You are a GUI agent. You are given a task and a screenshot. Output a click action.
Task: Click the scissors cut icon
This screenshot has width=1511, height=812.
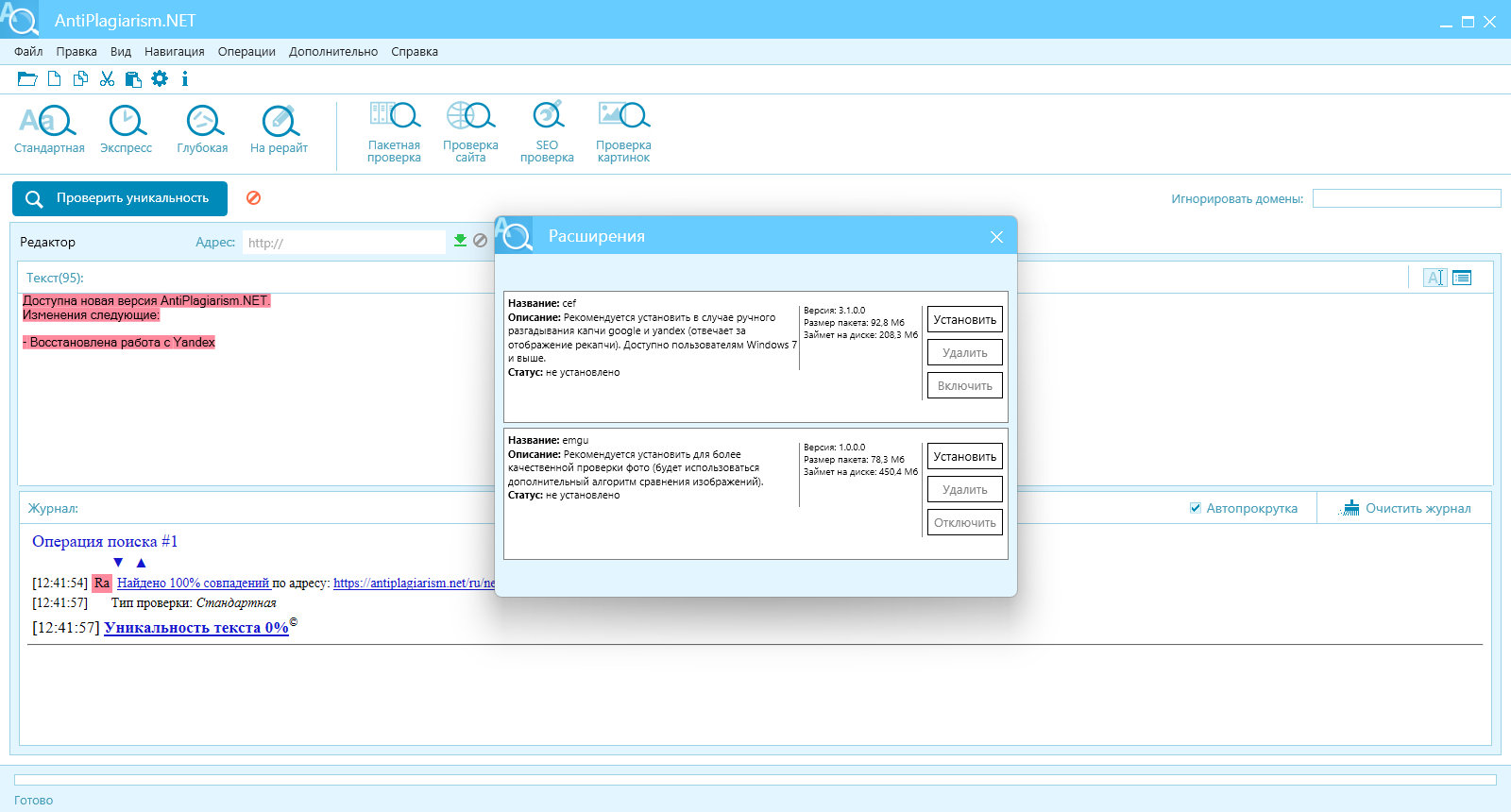point(107,79)
